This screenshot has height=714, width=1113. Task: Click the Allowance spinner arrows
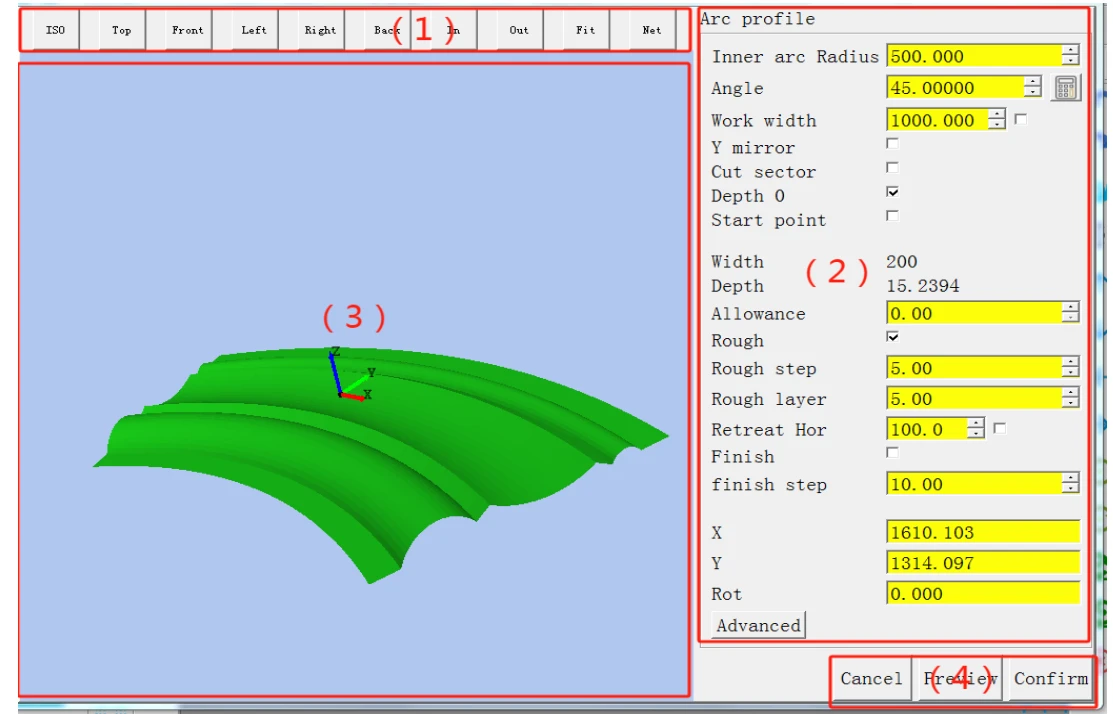click(x=1070, y=312)
